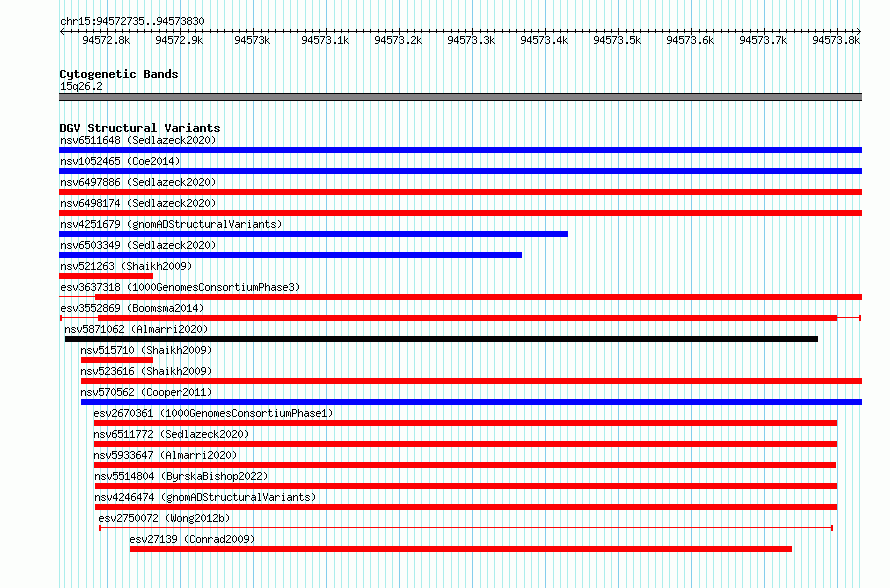Click the thin red line for esv2750072
The width and height of the screenshot is (890, 588).
[x=466, y=528]
